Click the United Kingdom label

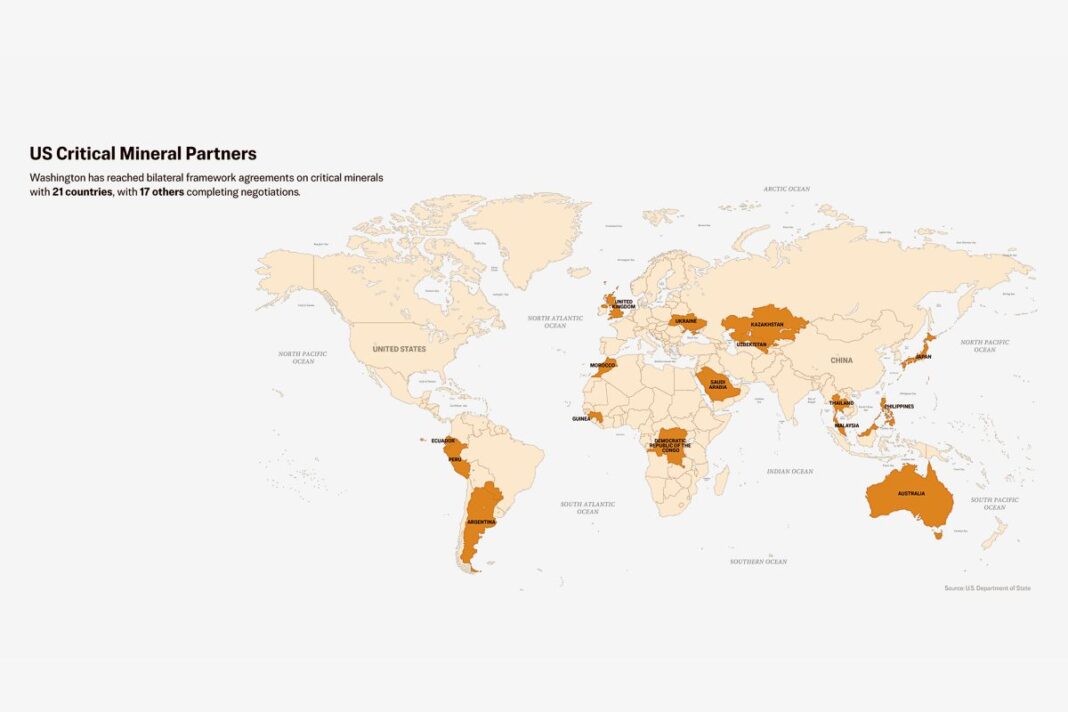[x=623, y=303]
